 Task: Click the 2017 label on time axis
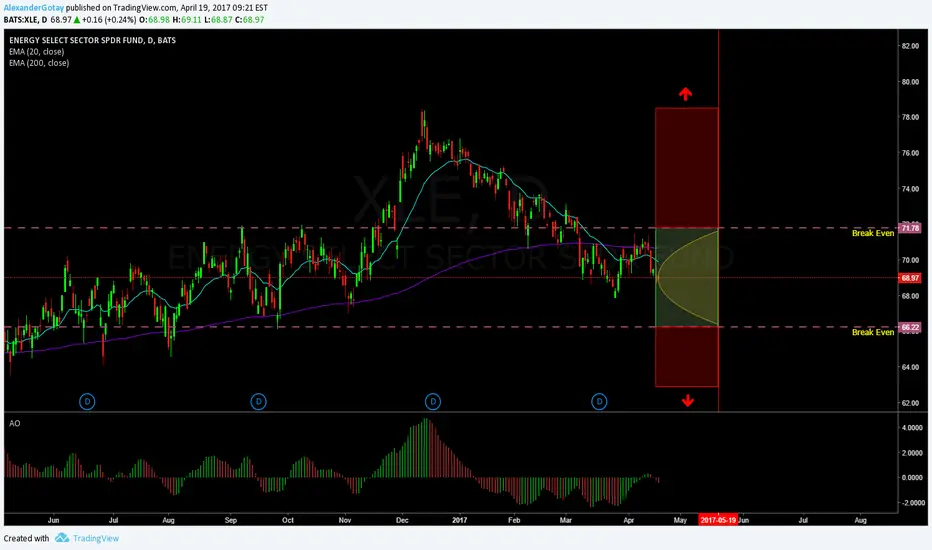tap(459, 520)
